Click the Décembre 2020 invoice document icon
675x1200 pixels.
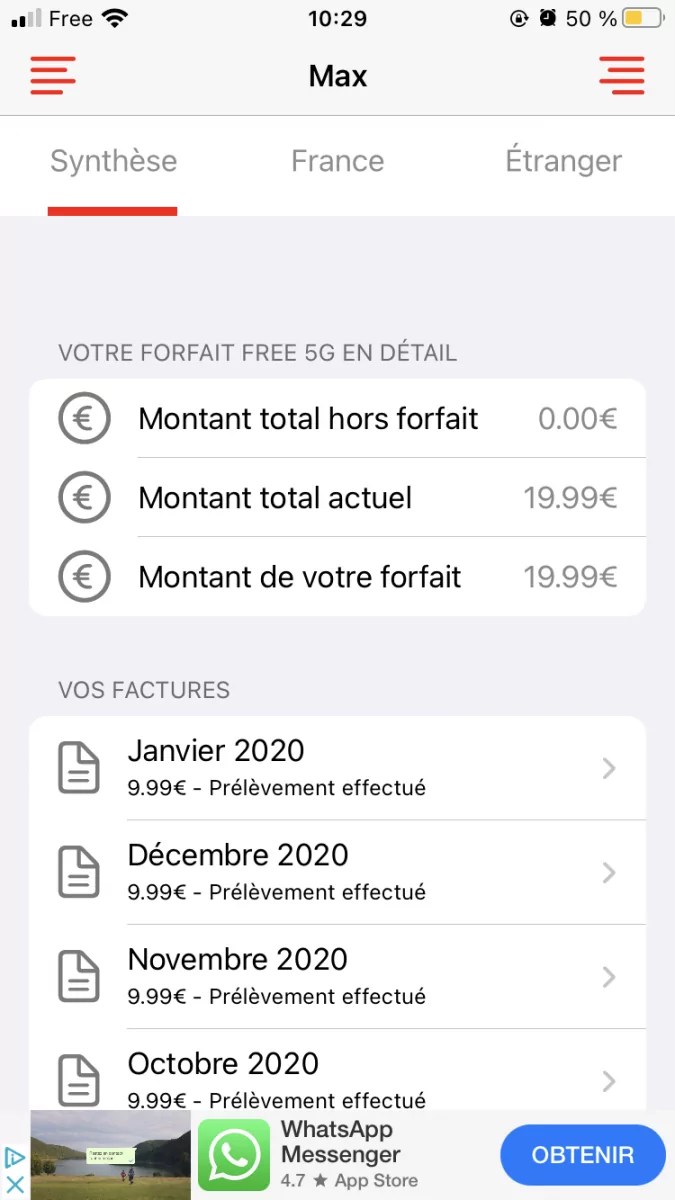pos(79,871)
